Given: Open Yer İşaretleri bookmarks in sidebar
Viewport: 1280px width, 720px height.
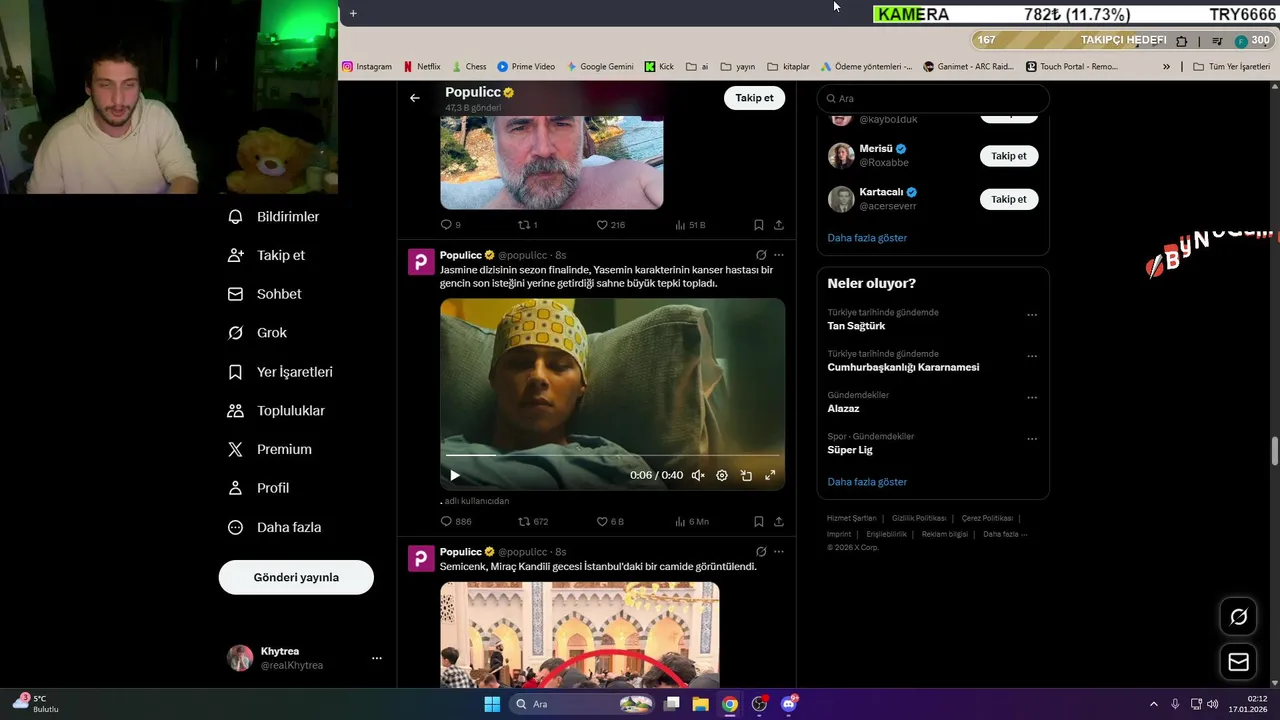Looking at the screenshot, I should coord(280,372).
